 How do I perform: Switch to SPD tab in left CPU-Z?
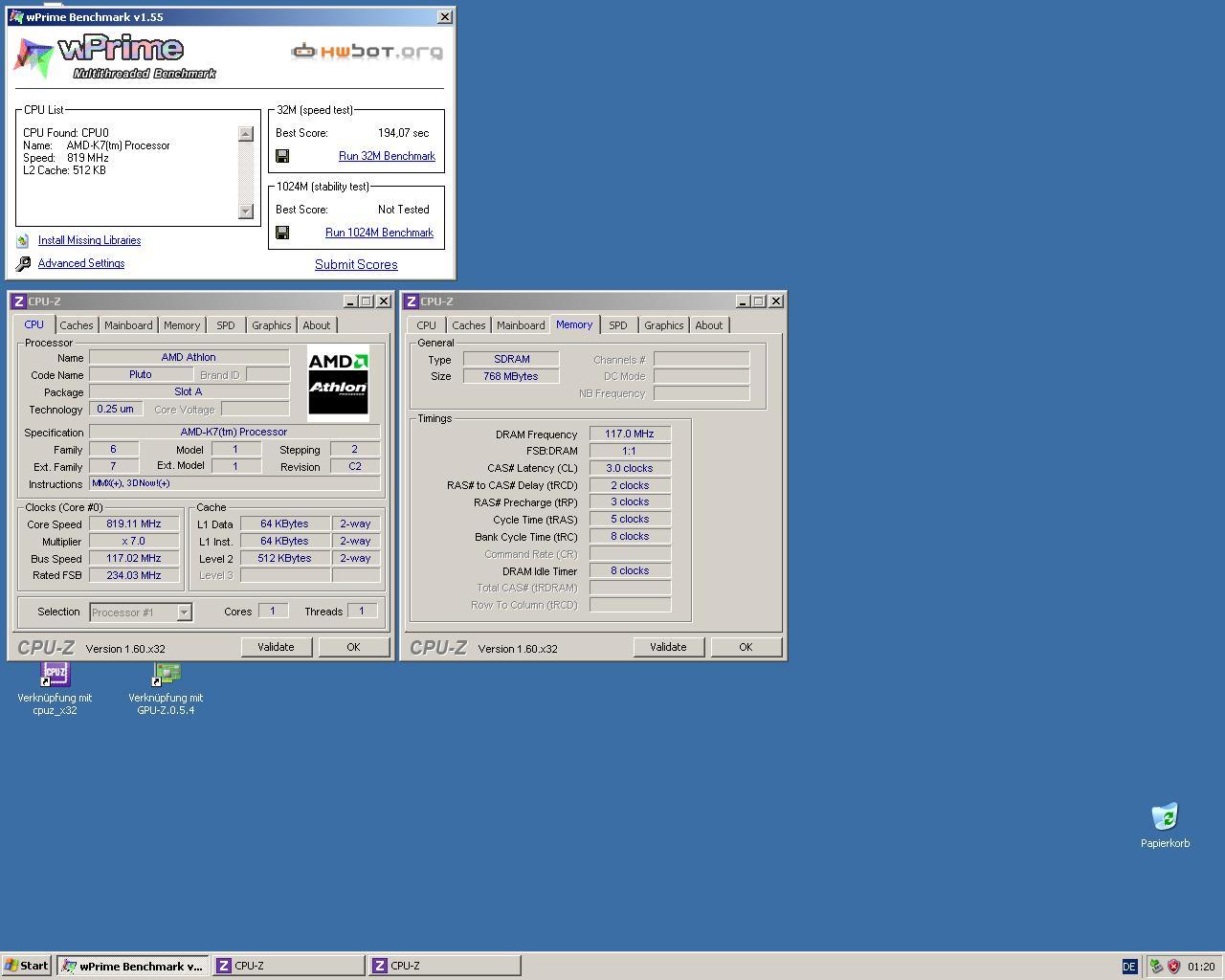[226, 325]
